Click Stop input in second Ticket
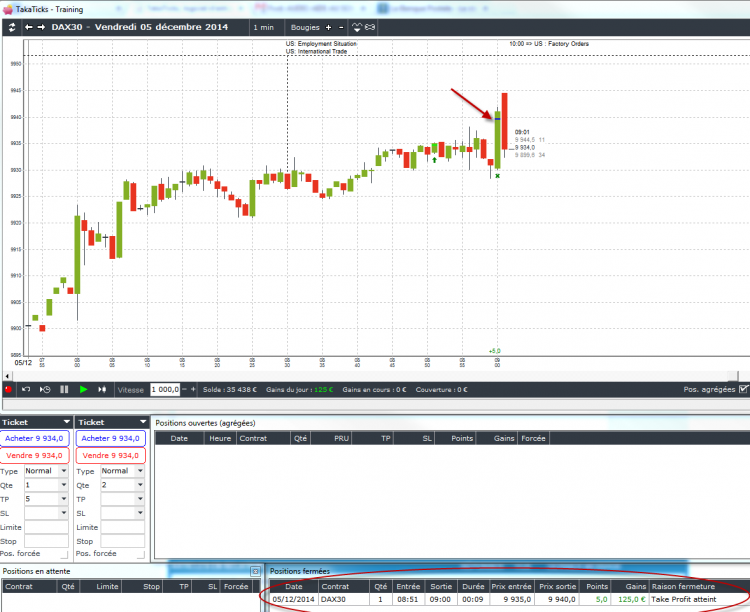750x612 pixels. pos(122,541)
